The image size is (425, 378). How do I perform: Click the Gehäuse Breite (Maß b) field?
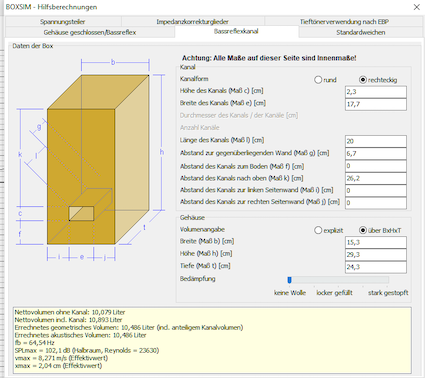click(376, 242)
